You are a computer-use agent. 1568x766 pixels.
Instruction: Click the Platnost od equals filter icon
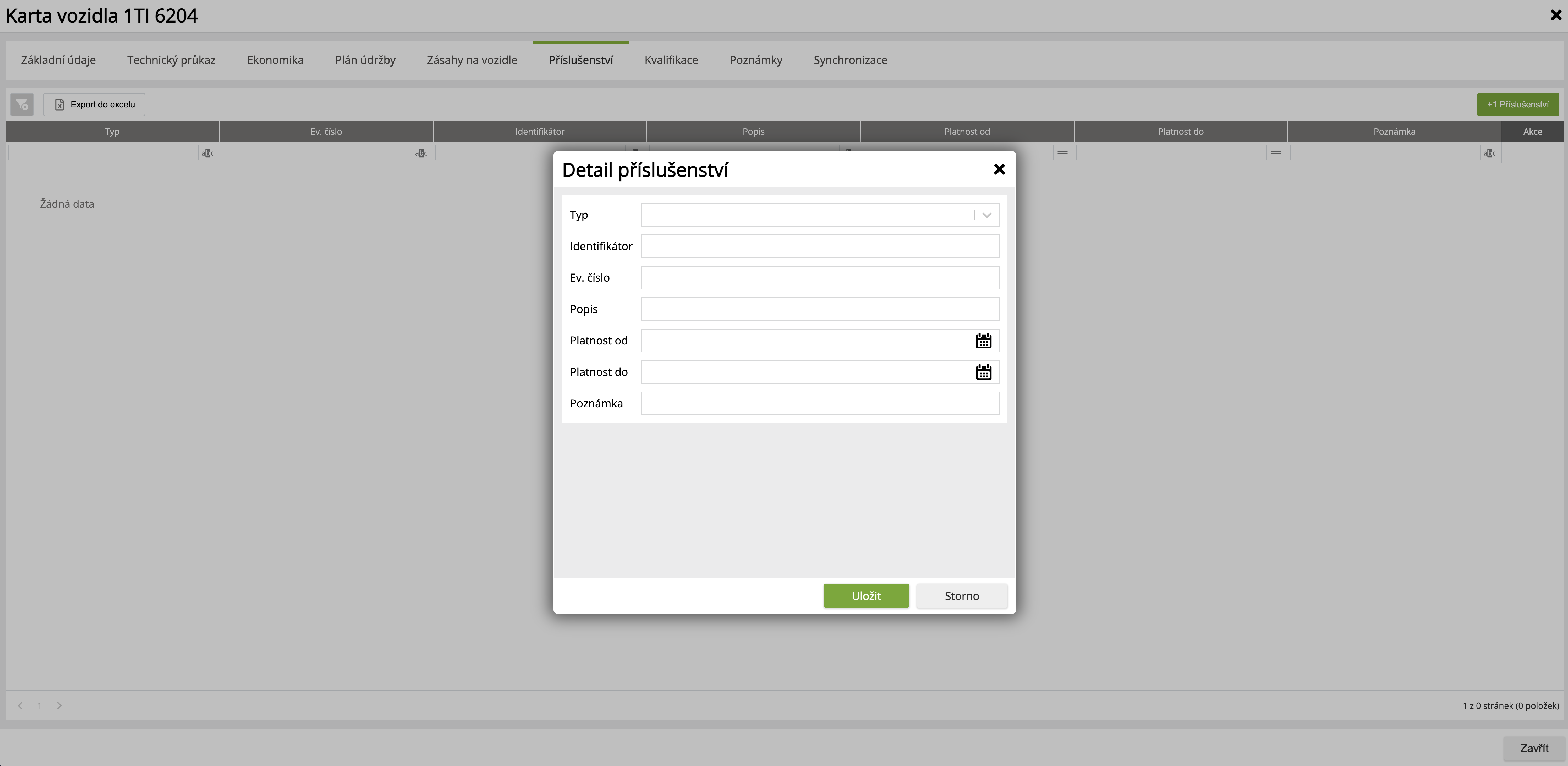1062,152
